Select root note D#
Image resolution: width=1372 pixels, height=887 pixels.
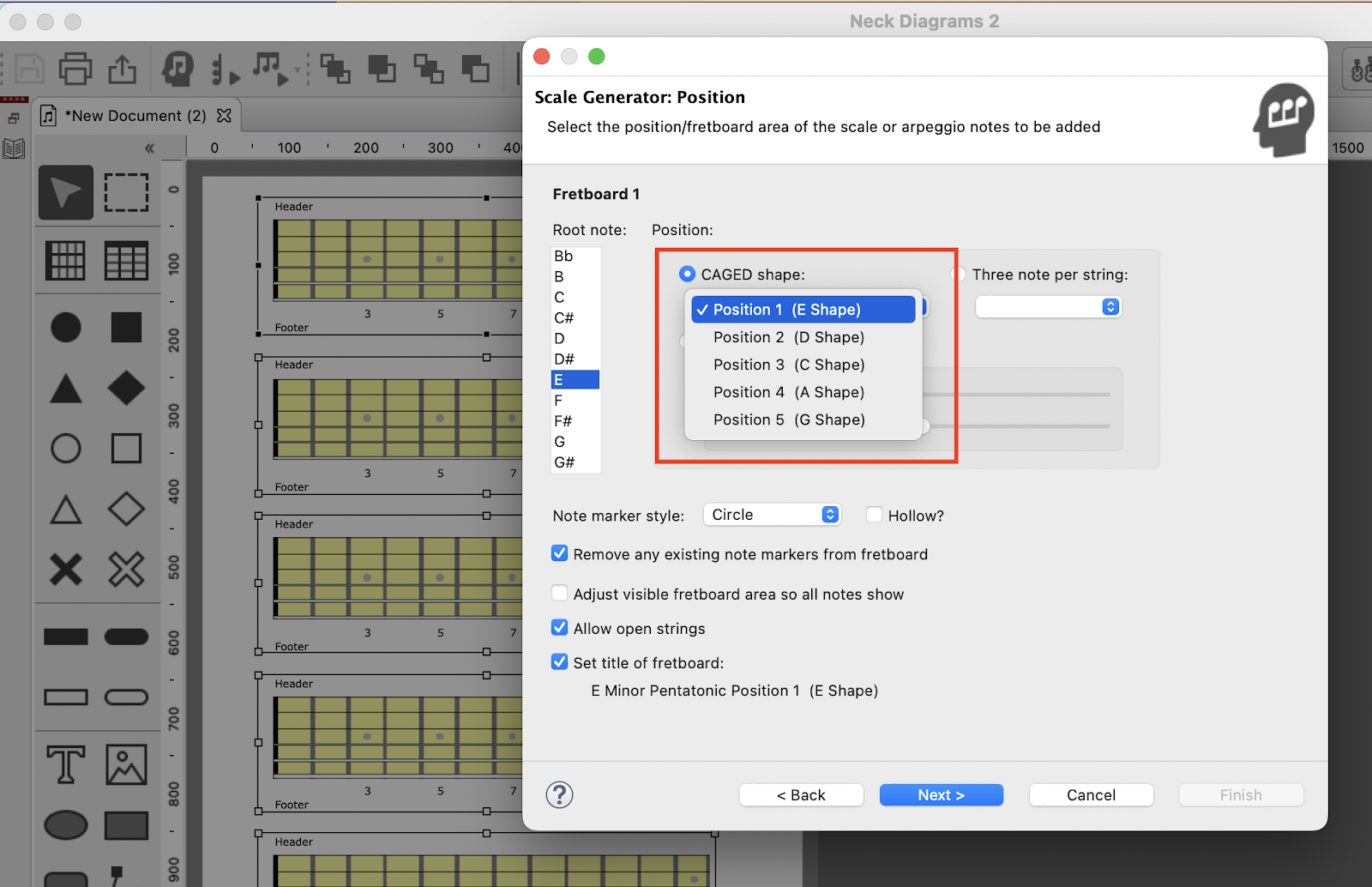[575, 359]
